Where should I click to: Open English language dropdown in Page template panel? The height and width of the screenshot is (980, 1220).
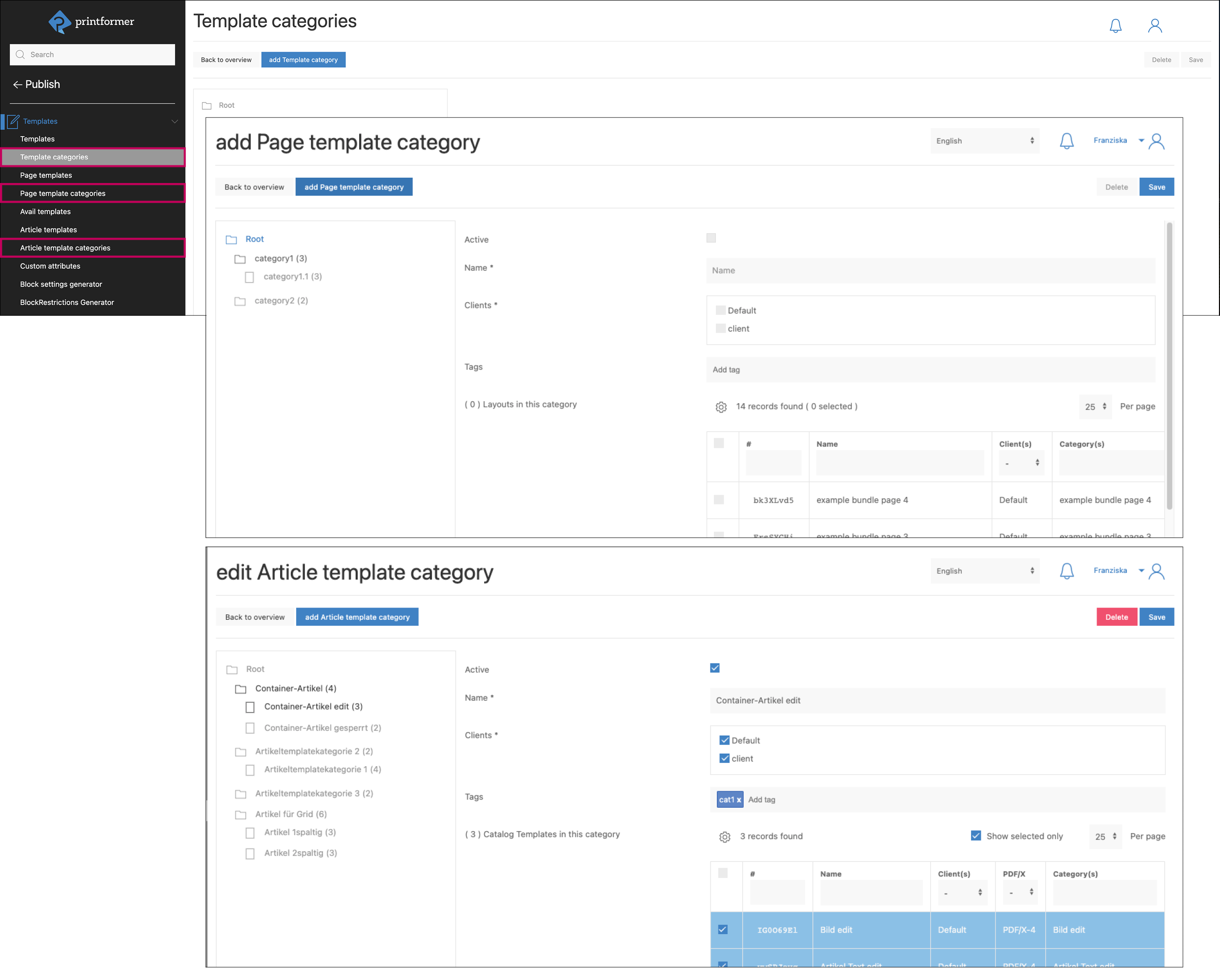[x=985, y=141]
